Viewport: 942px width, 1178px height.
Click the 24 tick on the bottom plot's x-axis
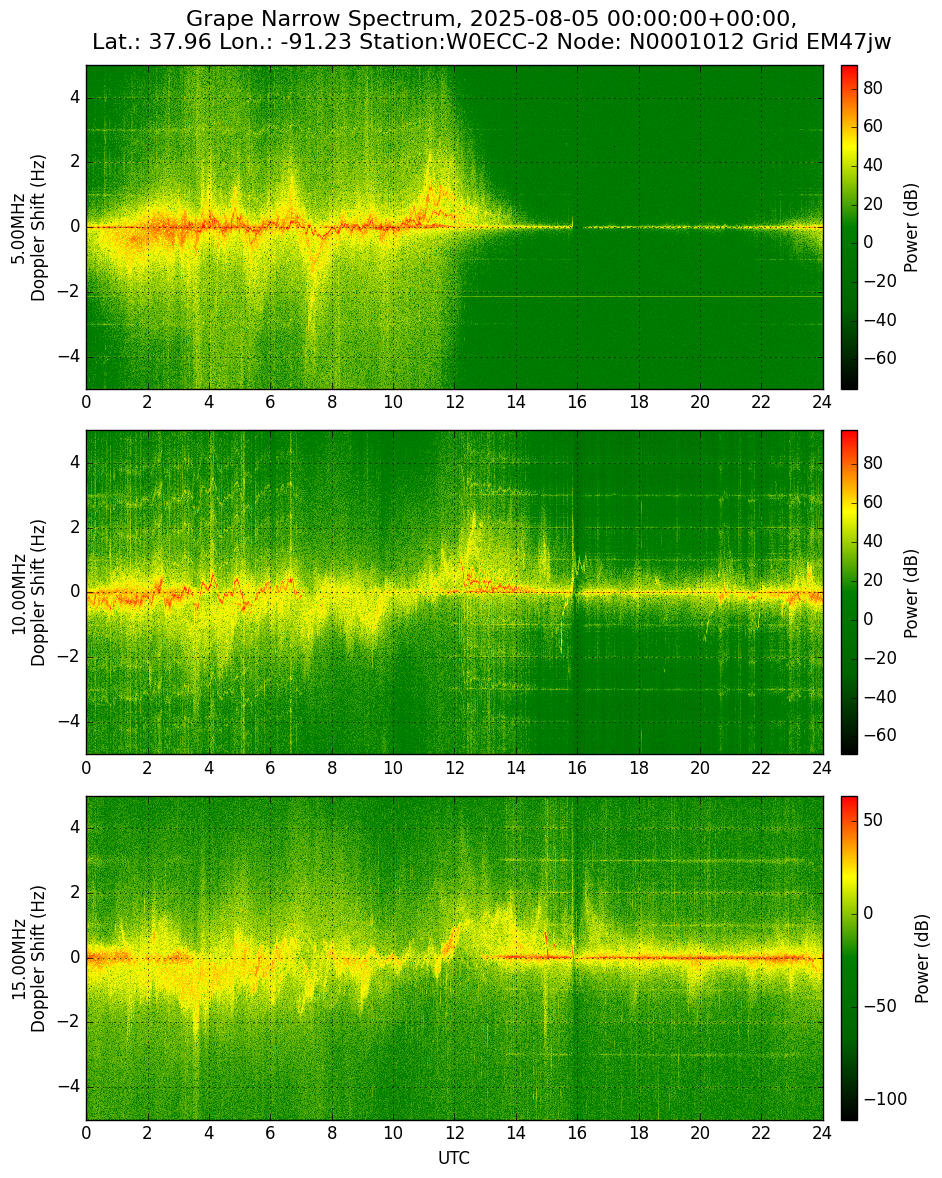pos(823,1133)
